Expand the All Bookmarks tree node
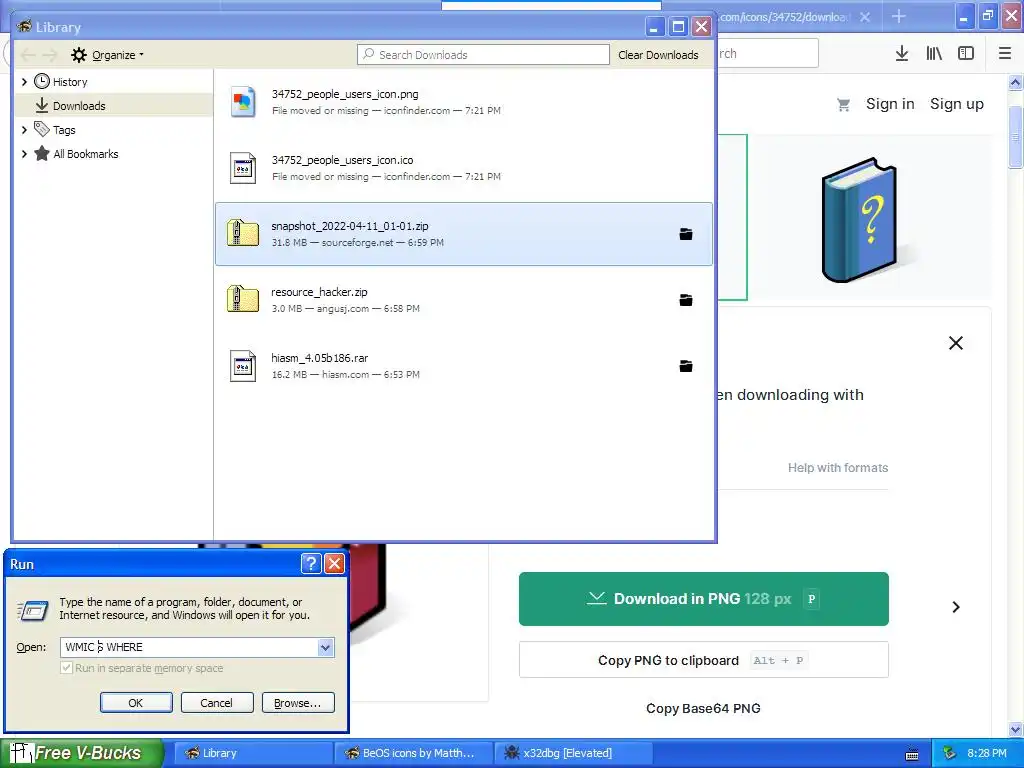1024x768 pixels. pos(24,154)
